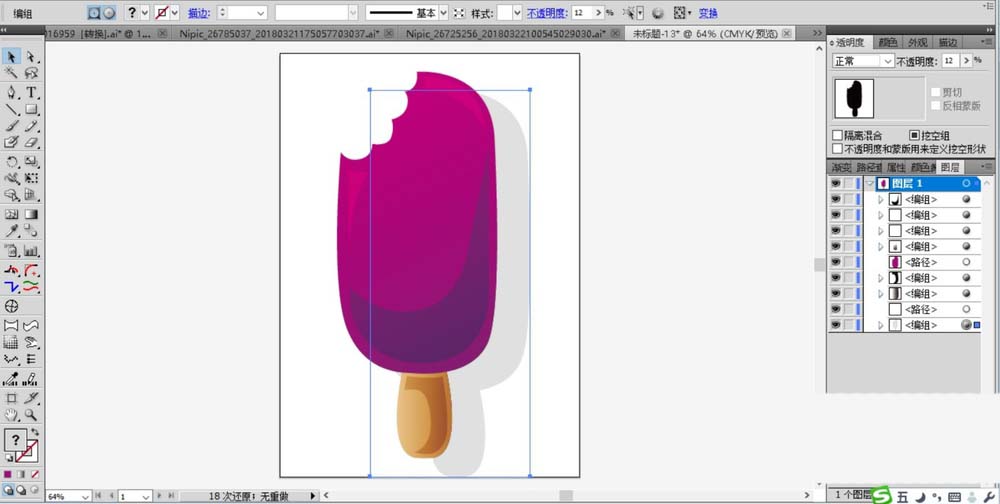
Task: Enable the 隔离混合 checkbox
Action: [x=838, y=135]
